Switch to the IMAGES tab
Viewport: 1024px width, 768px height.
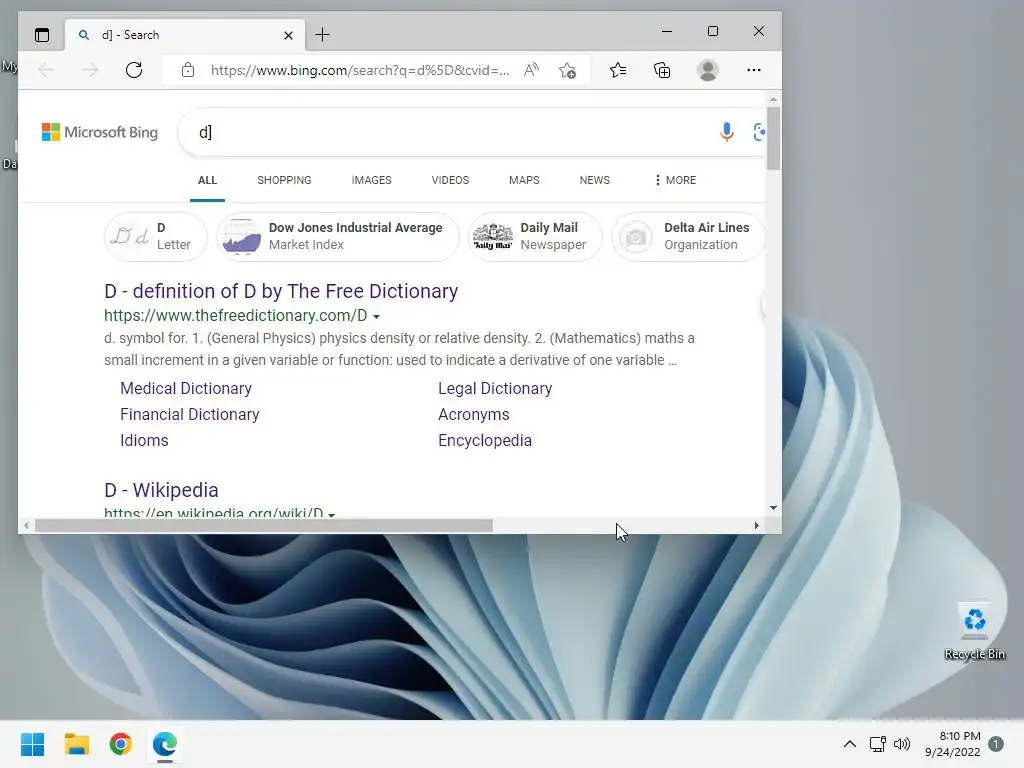(371, 180)
